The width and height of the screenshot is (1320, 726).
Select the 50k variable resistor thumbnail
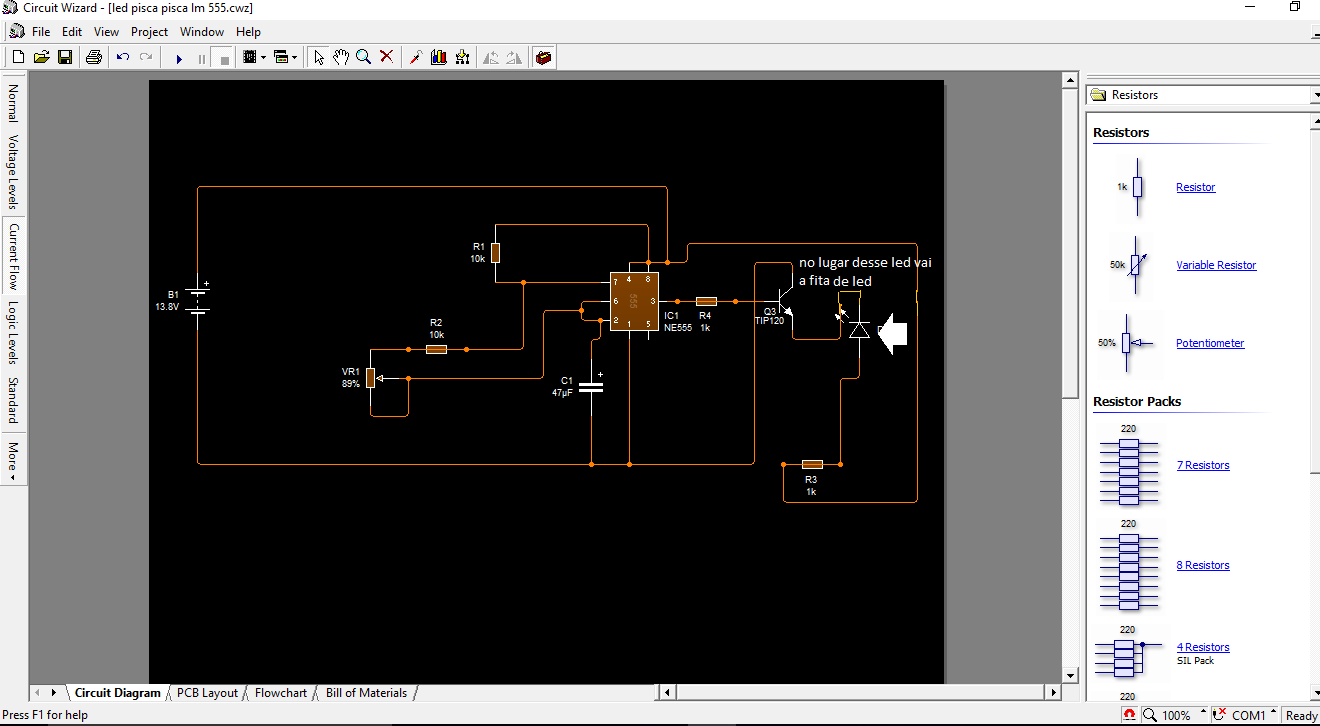1131,266
